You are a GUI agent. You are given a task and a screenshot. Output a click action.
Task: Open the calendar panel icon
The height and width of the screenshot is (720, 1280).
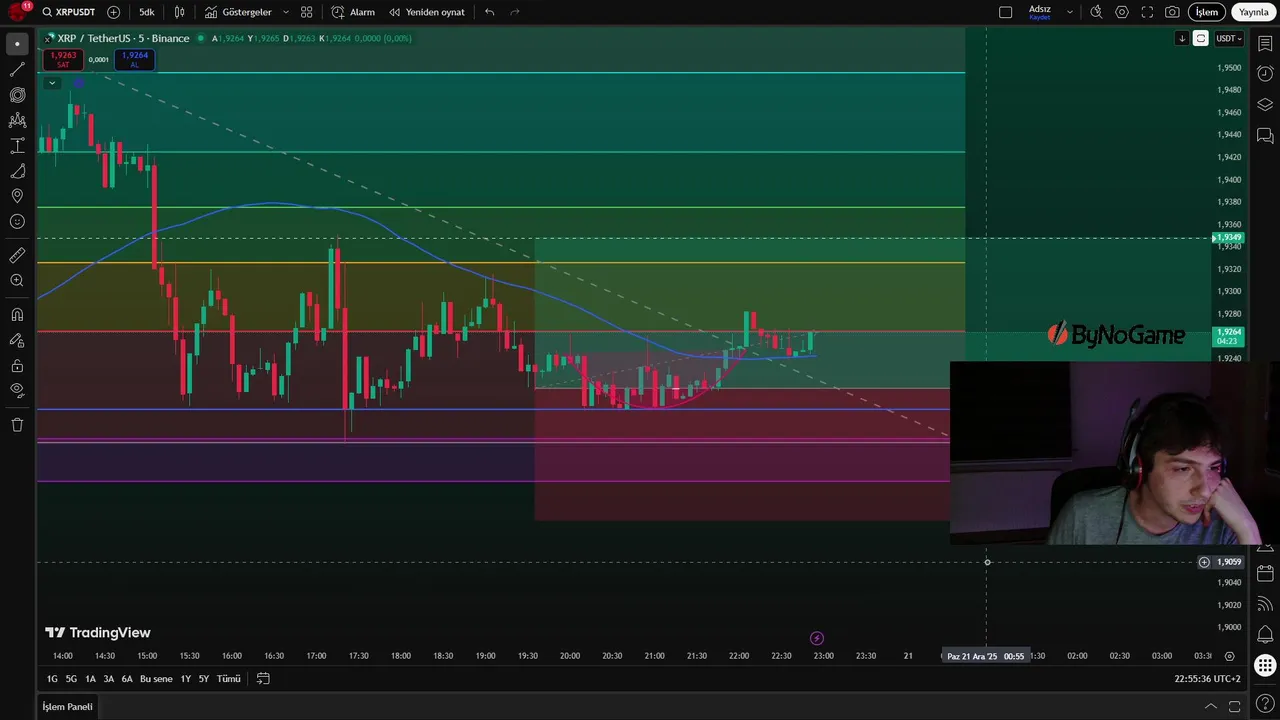point(1265,573)
